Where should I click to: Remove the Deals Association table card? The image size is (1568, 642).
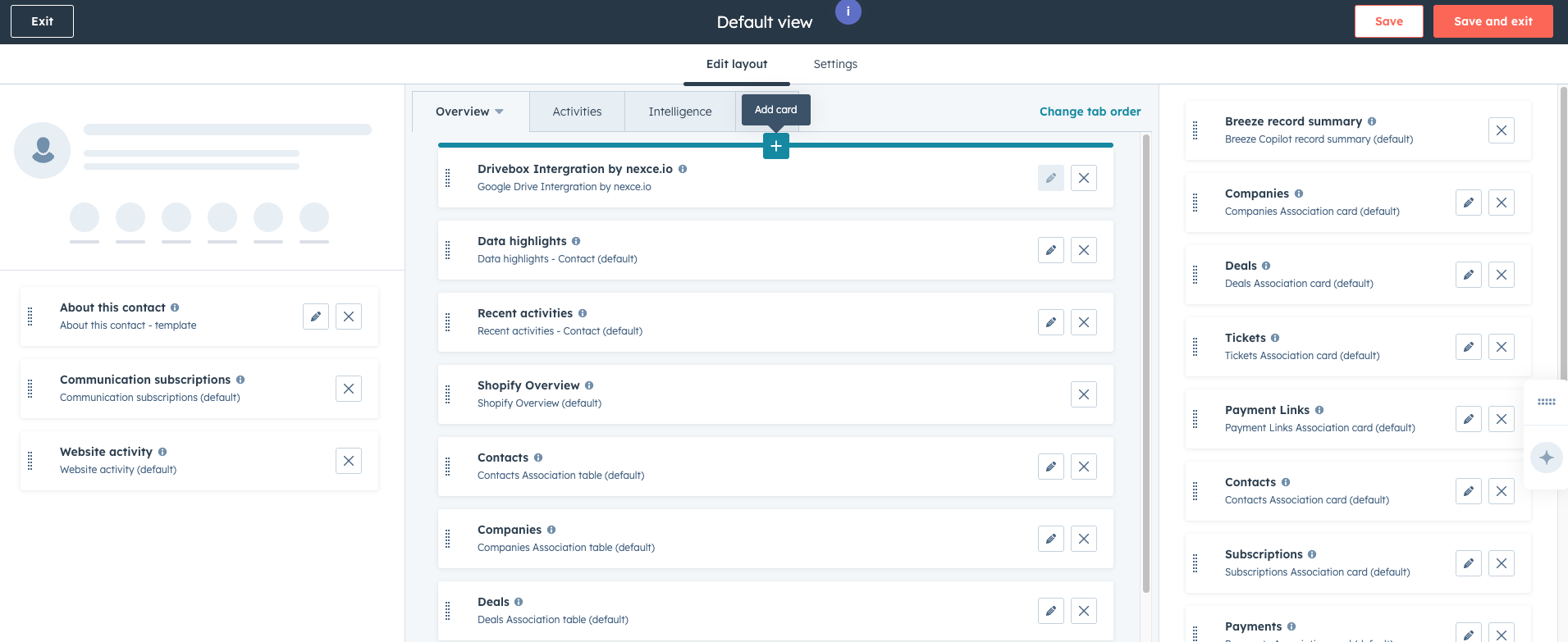click(1083, 611)
